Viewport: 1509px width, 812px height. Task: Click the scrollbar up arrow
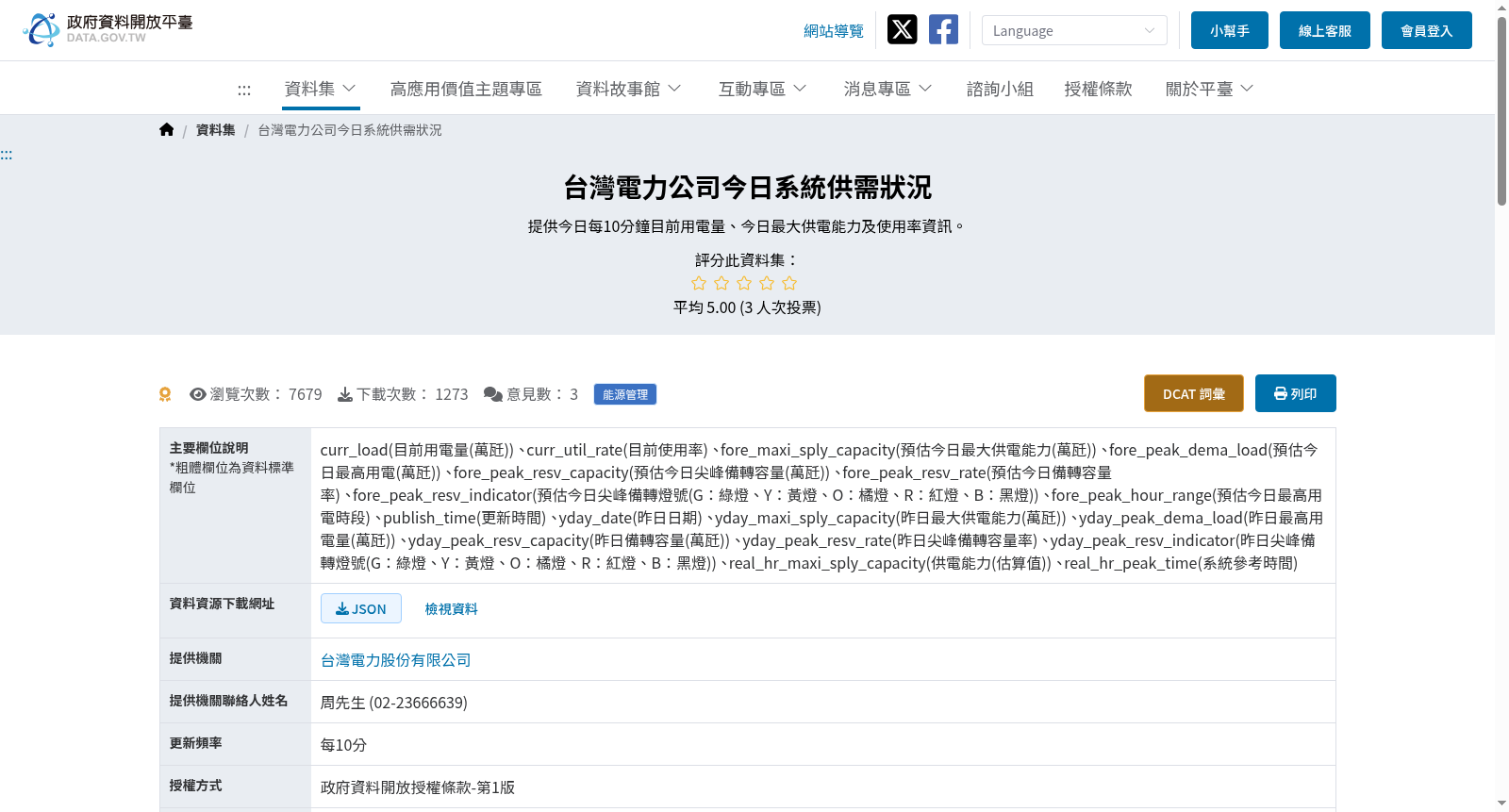(1501, 7)
